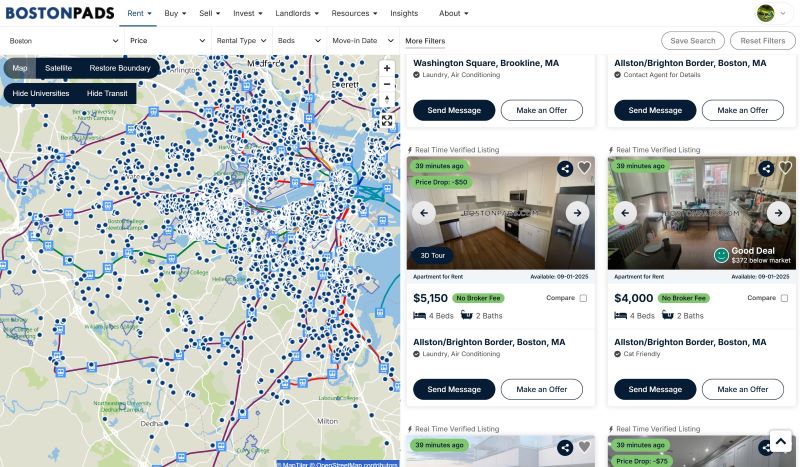The width and height of the screenshot is (800, 467).
Task: Zoom in on the map
Action: pyautogui.click(x=387, y=68)
